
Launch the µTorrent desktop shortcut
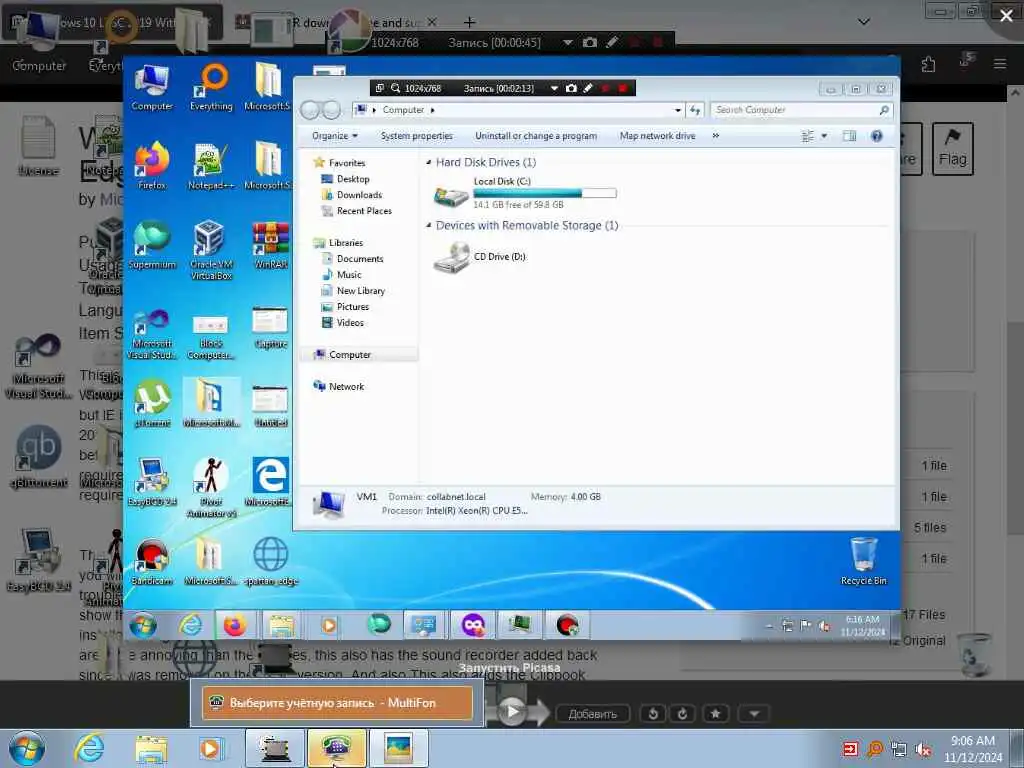[152, 404]
